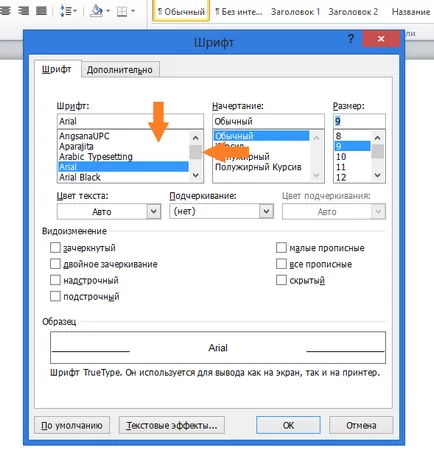The image size is (434, 456).
Task: Select size 11 in the size list
Action: (352, 167)
